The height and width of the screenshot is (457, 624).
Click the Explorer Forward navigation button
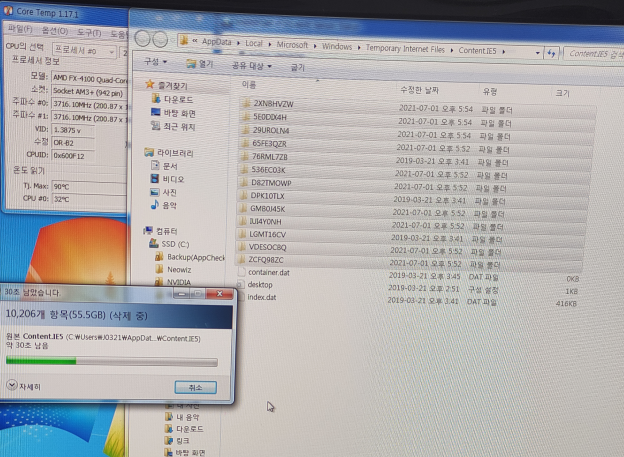click(160, 39)
